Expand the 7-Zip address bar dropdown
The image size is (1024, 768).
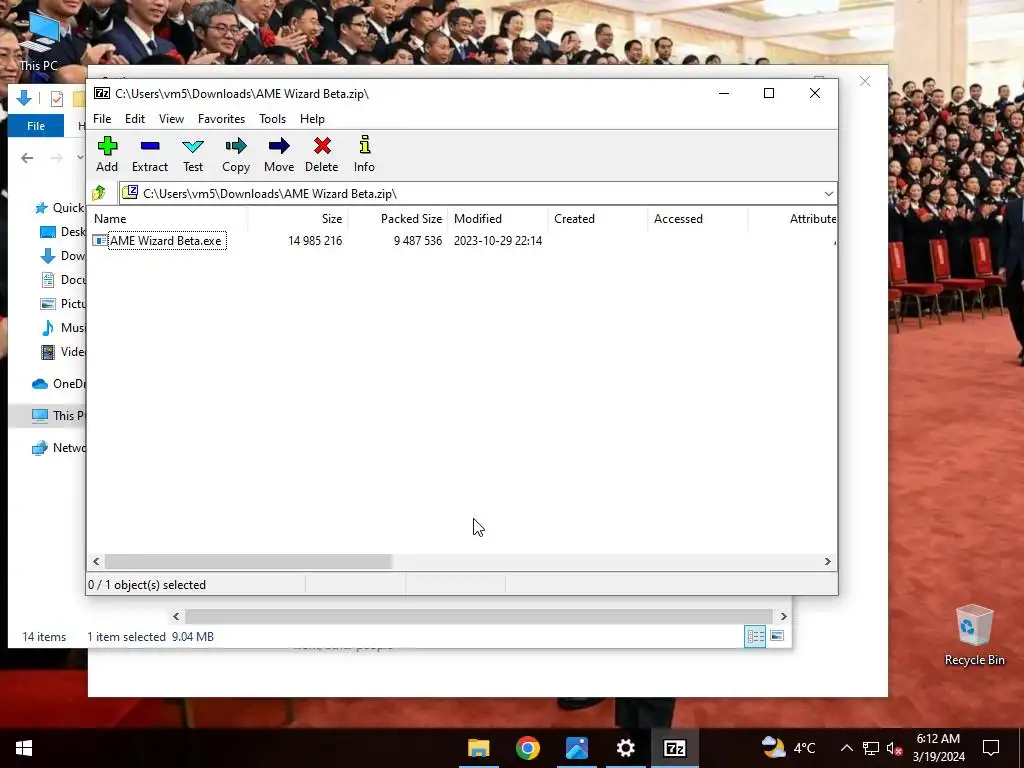[828, 193]
